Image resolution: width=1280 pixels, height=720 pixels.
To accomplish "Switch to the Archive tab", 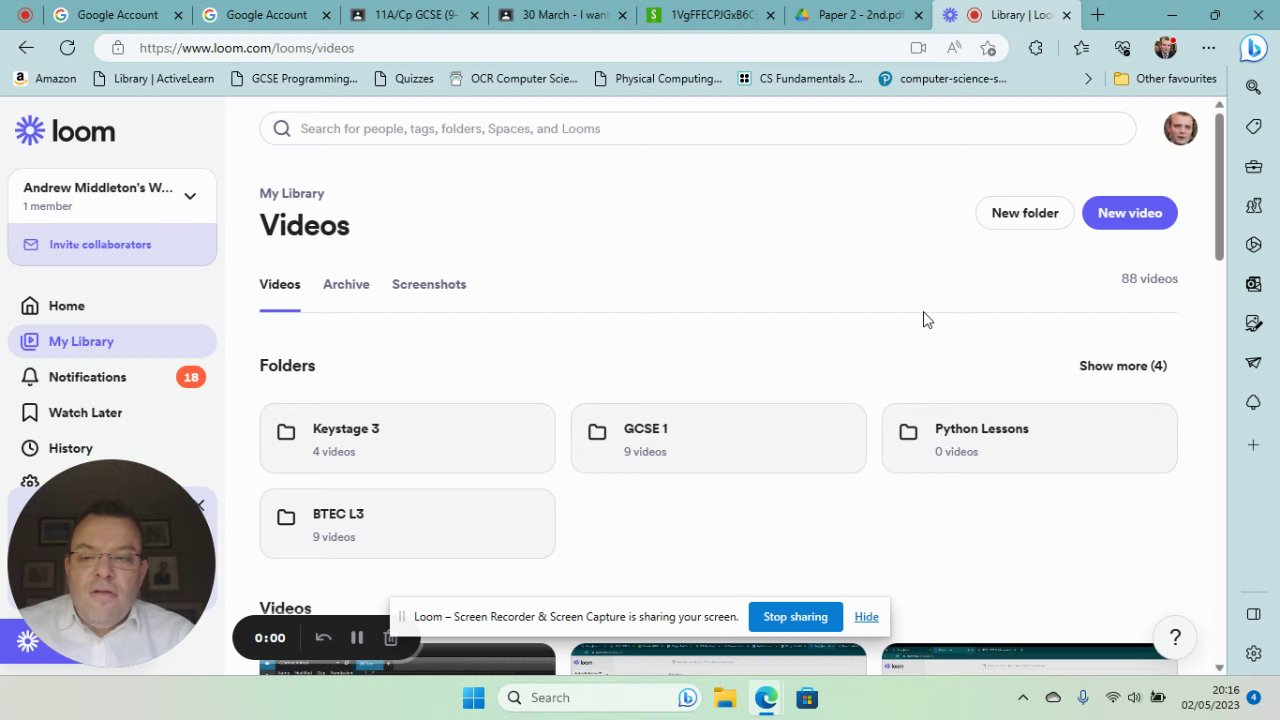I will (x=346, y=284).
